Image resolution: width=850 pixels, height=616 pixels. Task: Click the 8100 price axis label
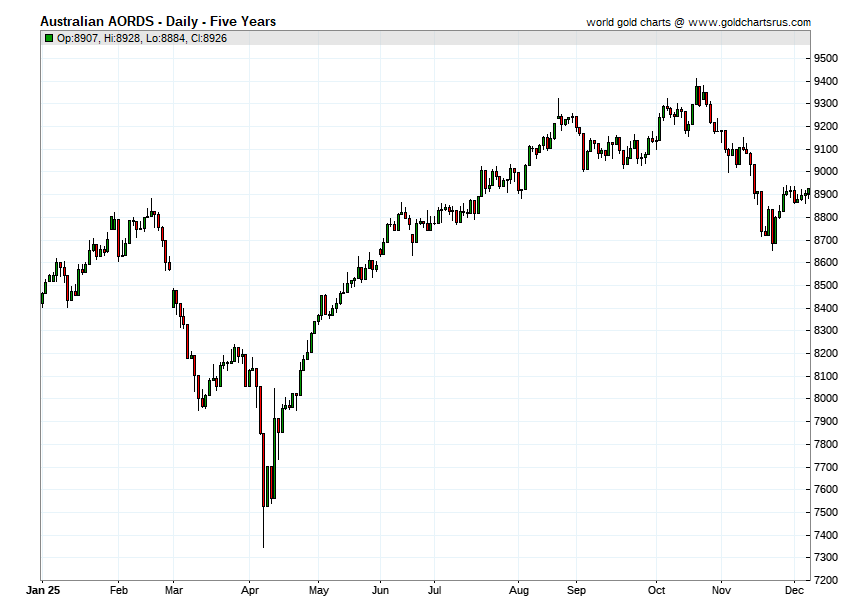click(826, 376)
